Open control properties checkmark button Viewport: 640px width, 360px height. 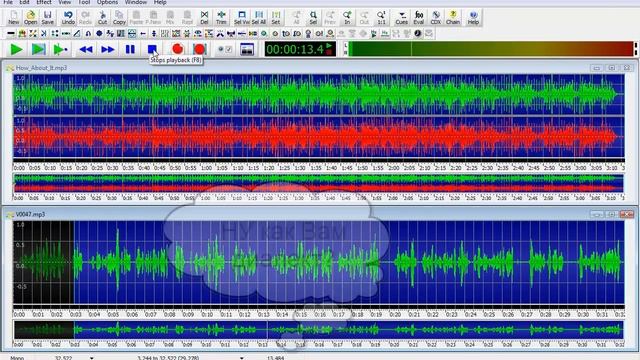click(225, 49)
